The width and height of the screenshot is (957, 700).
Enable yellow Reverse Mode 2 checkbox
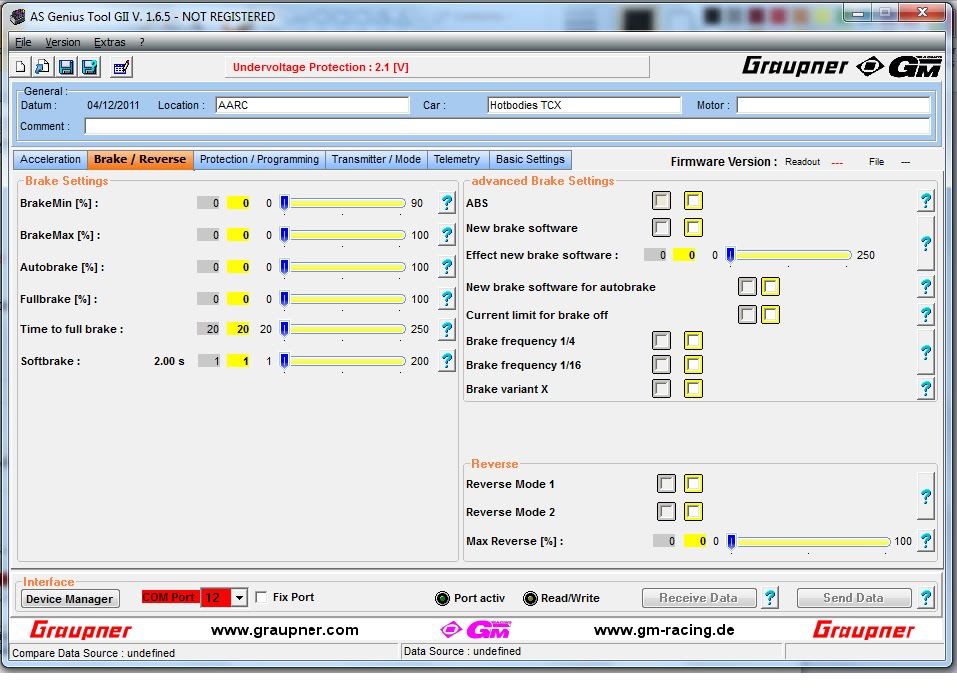tap(693, 511)
